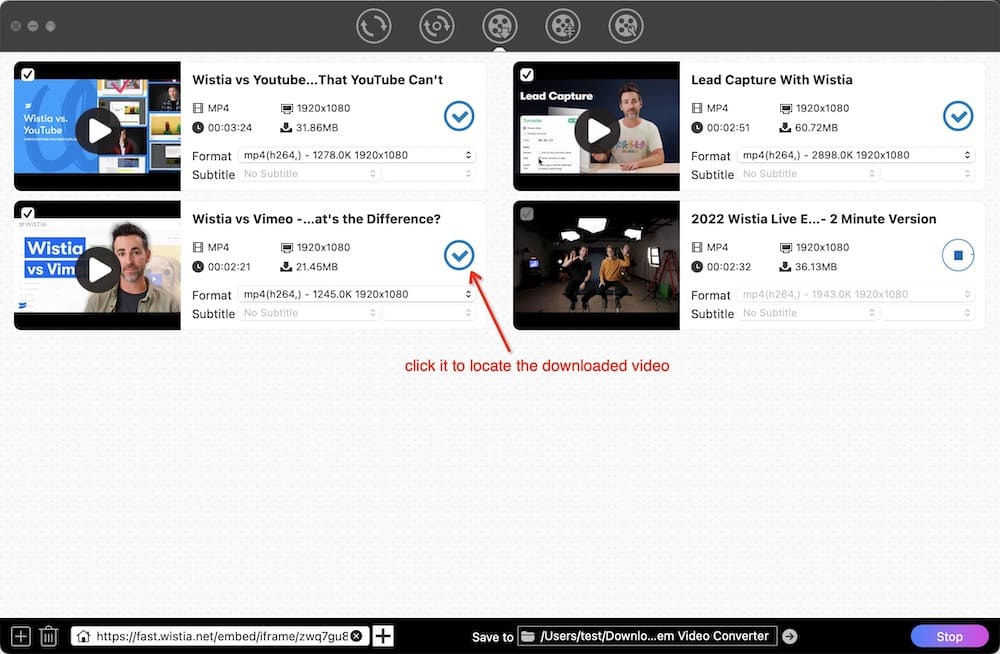Open Format dropdown for Lead Capture With Wistia
This screenshot has width=1000, height=654.
coord(856,155)
